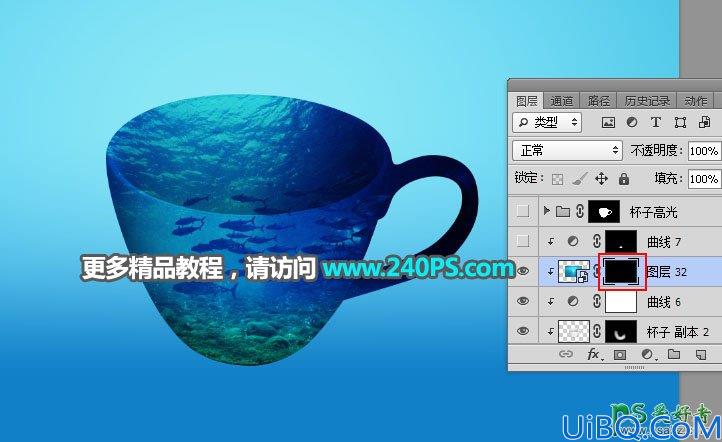Image resolution: width=722 pixels, height=442 pixels.
Task: Select layer named 杯子 副本 2
Action: click(x=678, y=332)
